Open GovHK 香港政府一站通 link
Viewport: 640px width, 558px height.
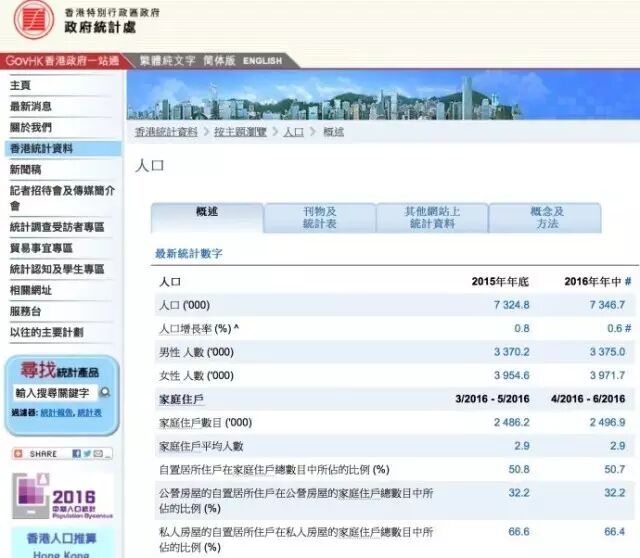(60, 61)
